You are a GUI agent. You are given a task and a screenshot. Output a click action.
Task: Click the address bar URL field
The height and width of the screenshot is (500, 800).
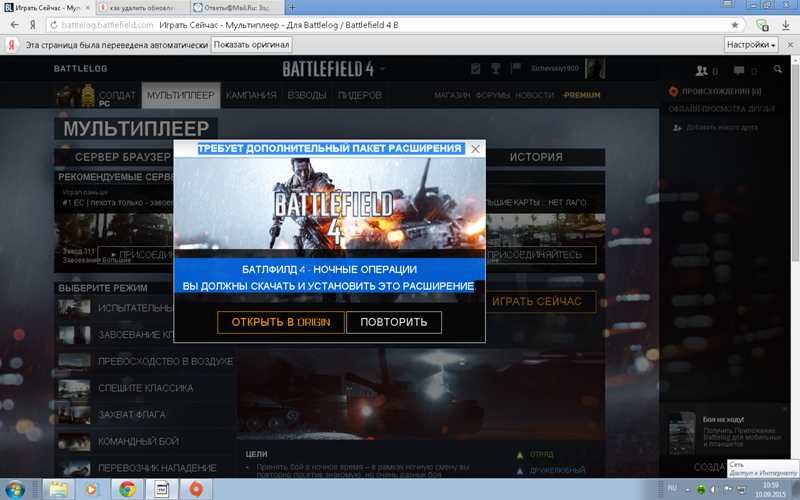(393, 25)
